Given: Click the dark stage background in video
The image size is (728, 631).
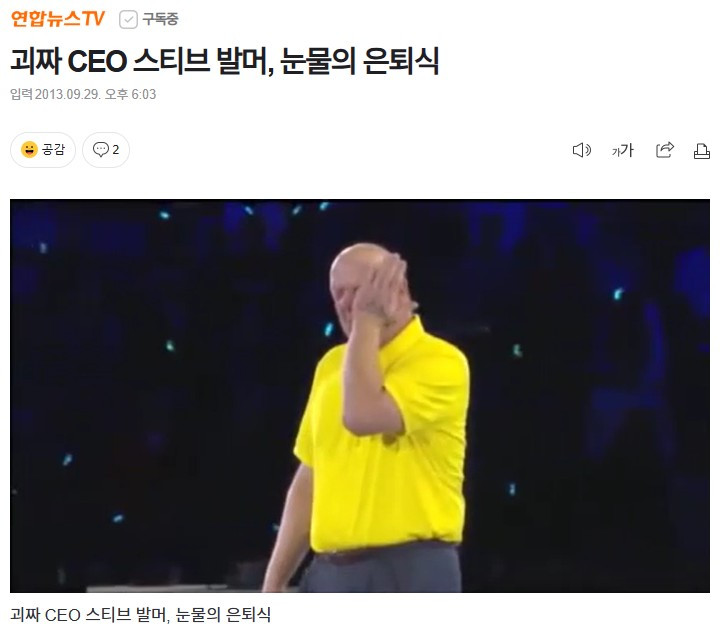Looking at the screenshot, I should pyautogui.click(x=139, y=371).
